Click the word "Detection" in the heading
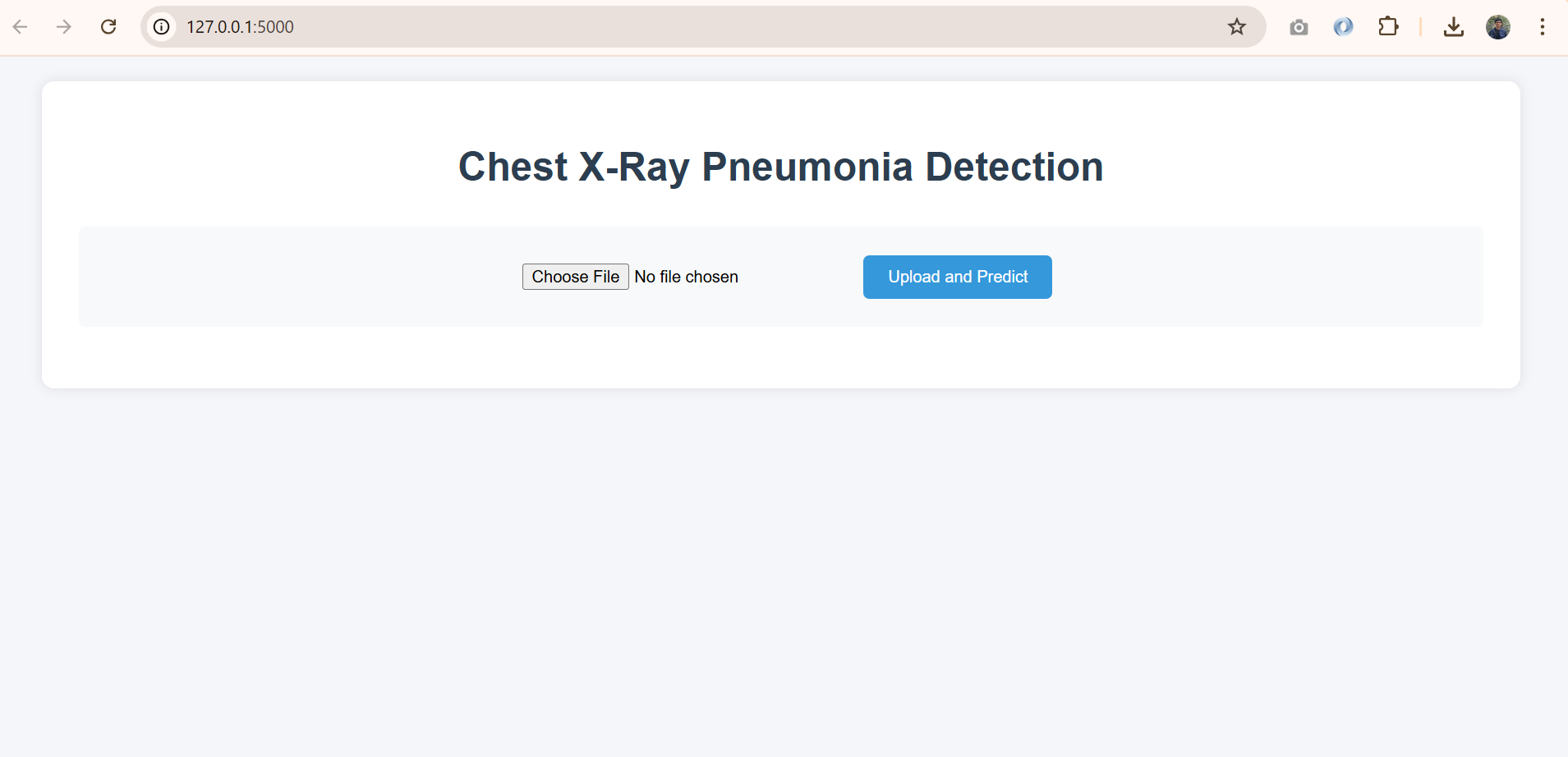The image size is (1568, 757). point(1014,167)
